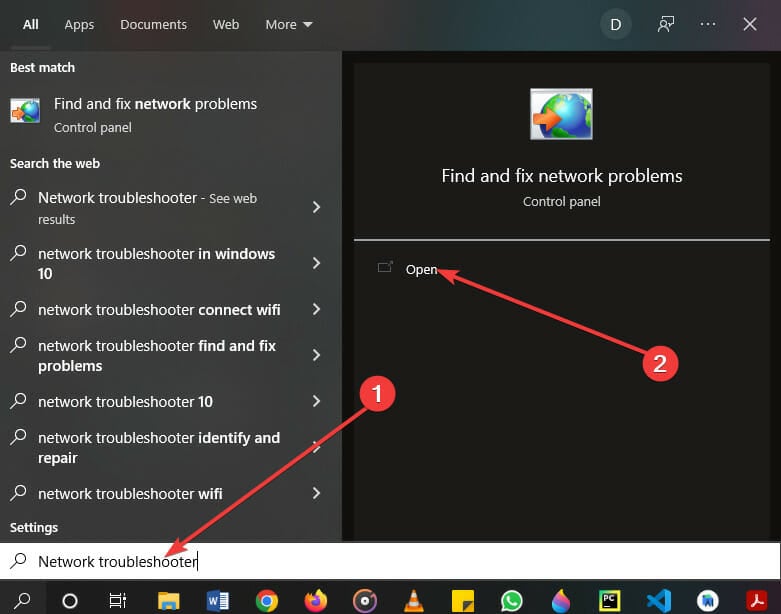Screen dimensions: 781x614
Task: Expand 'network troubleshooter connect wifi' chevron
Action: (x=316, y=309)
